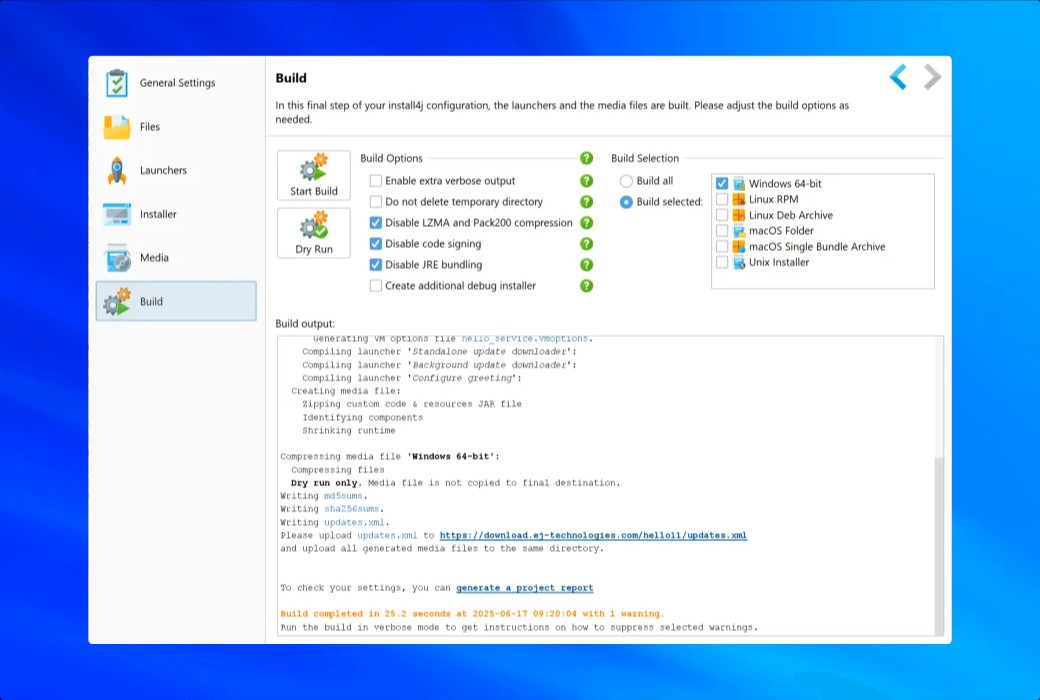Click the macOS Single Bundle Archive label

817,247
